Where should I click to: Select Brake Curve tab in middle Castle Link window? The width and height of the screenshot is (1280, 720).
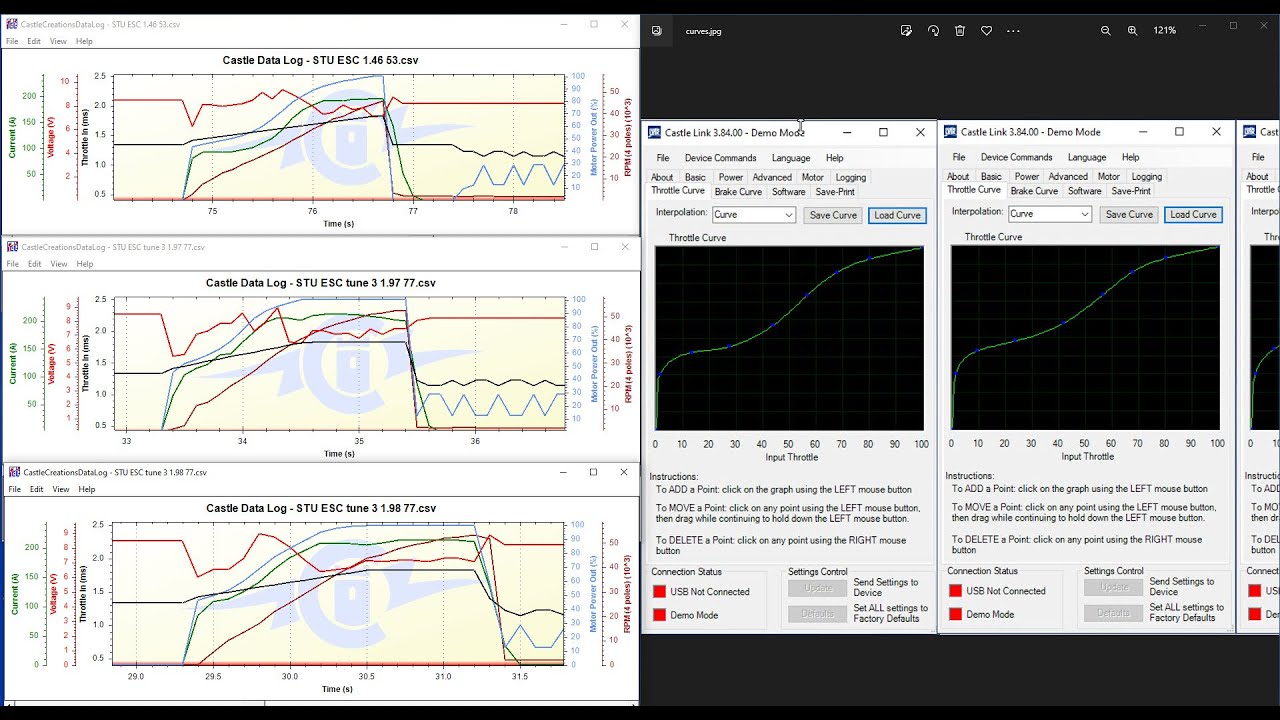click(x=1034, y=190)
